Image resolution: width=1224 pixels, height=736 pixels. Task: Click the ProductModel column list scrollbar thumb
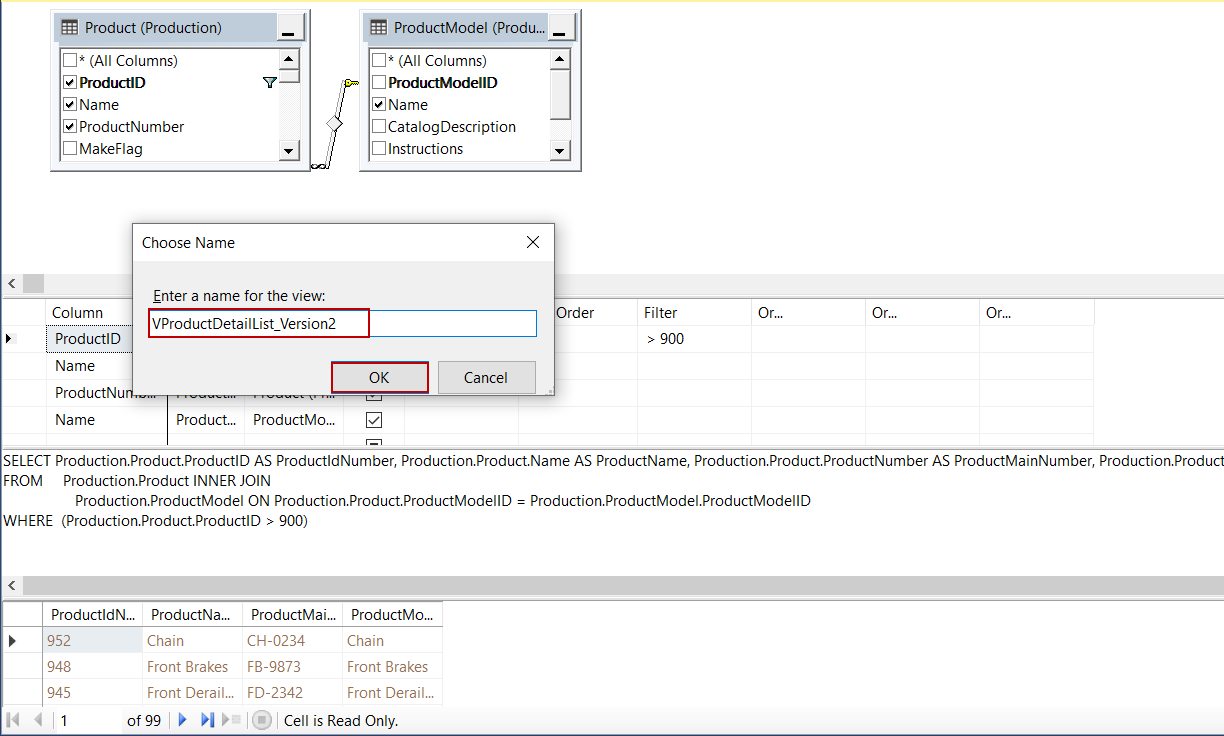pos(560,93)
